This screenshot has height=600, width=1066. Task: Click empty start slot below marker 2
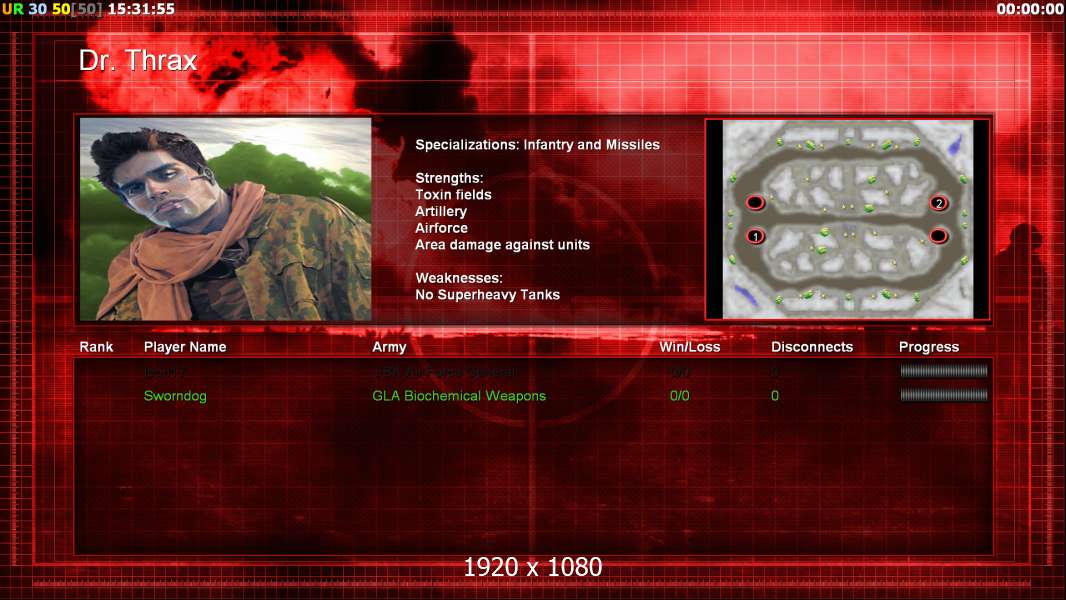click(938, 236)
